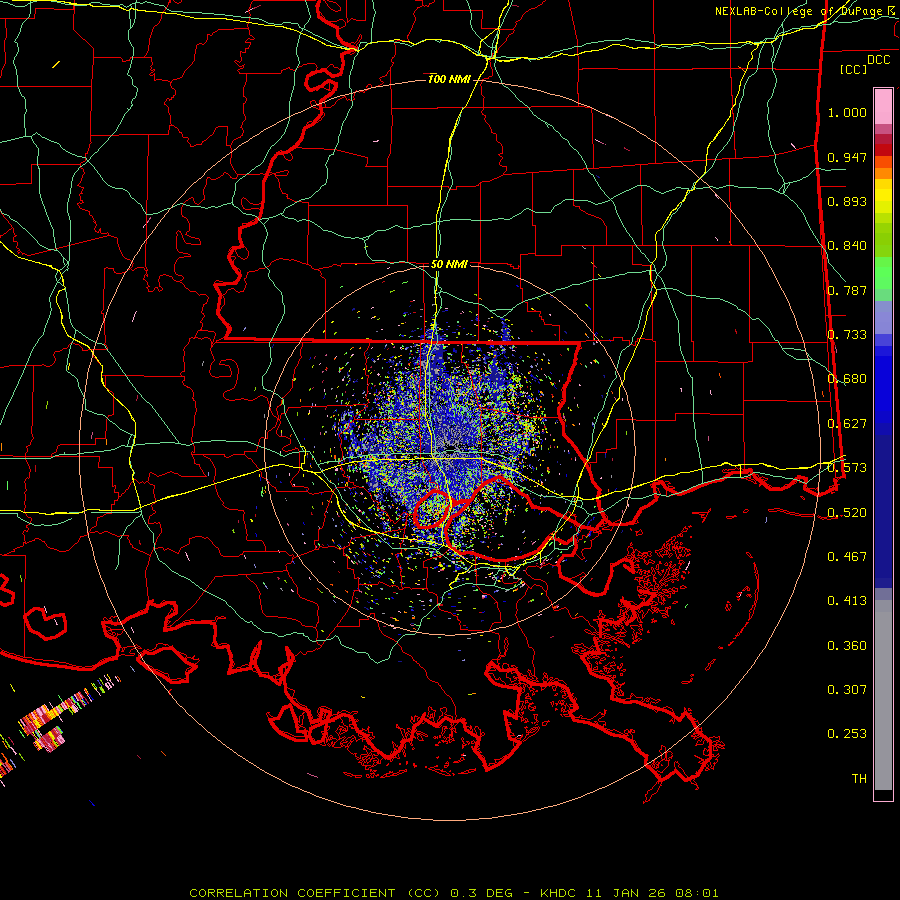Click the 0.467 legend value
900x900 pixels.
847,557
